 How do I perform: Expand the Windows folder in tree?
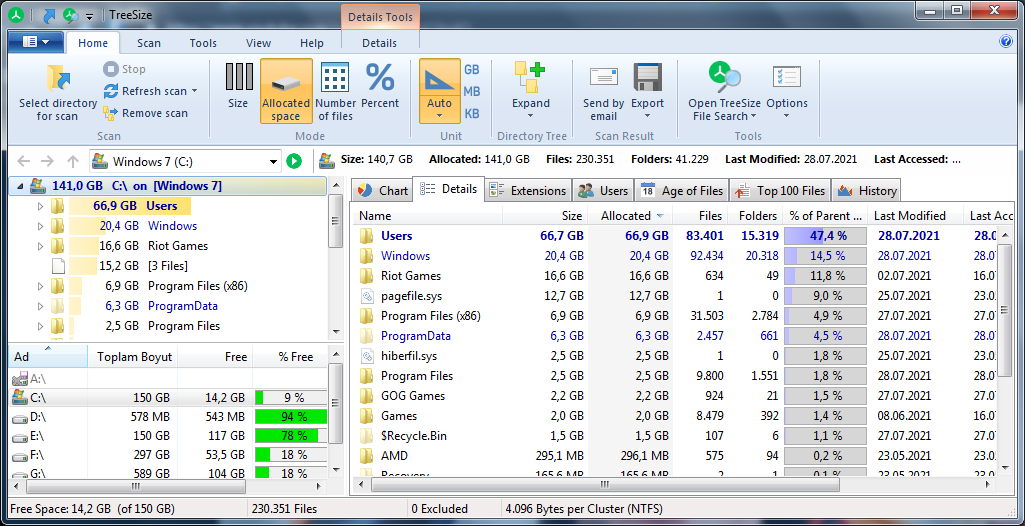(x=40, y=227)
